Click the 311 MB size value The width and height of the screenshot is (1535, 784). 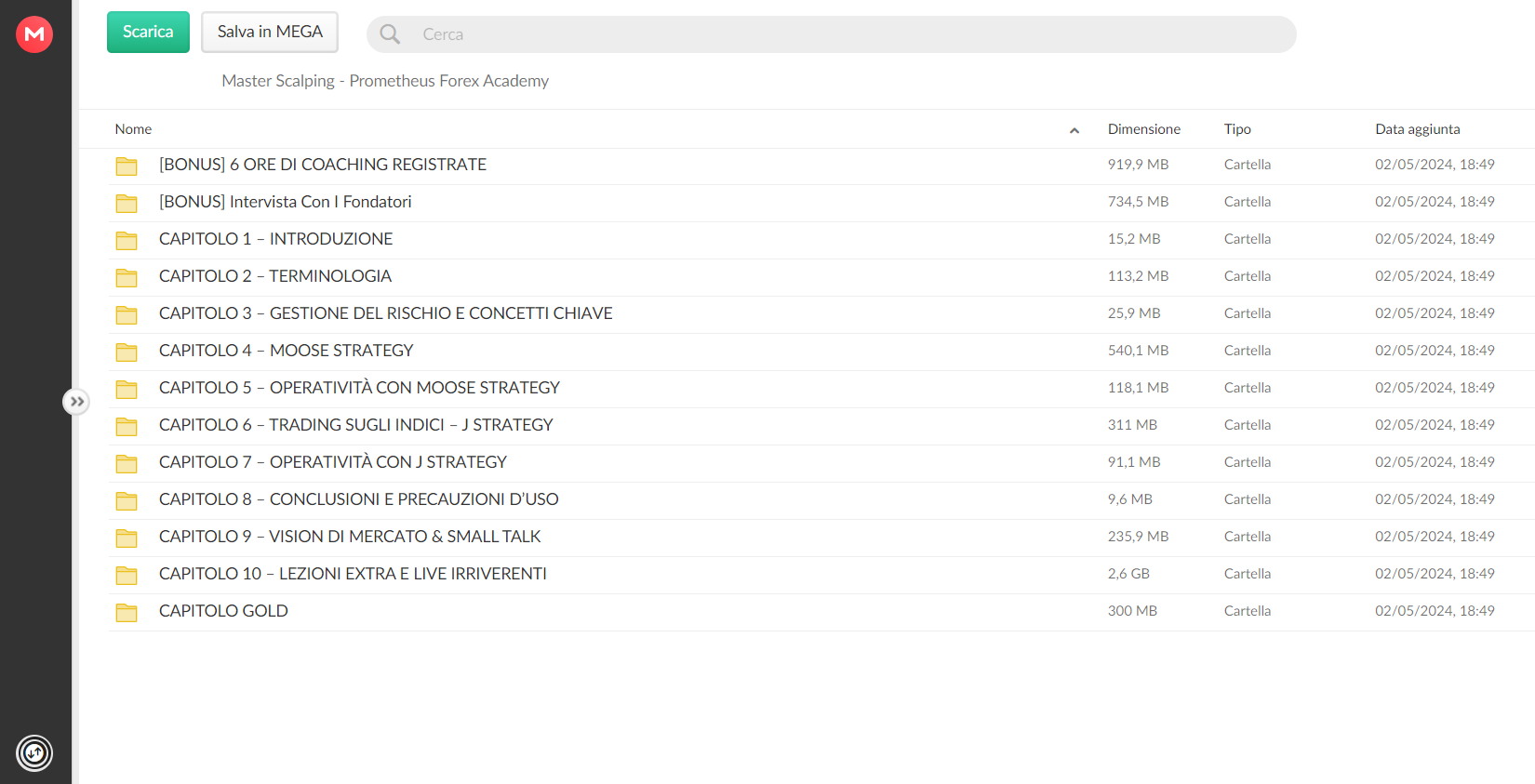(x=1132, y=425)
